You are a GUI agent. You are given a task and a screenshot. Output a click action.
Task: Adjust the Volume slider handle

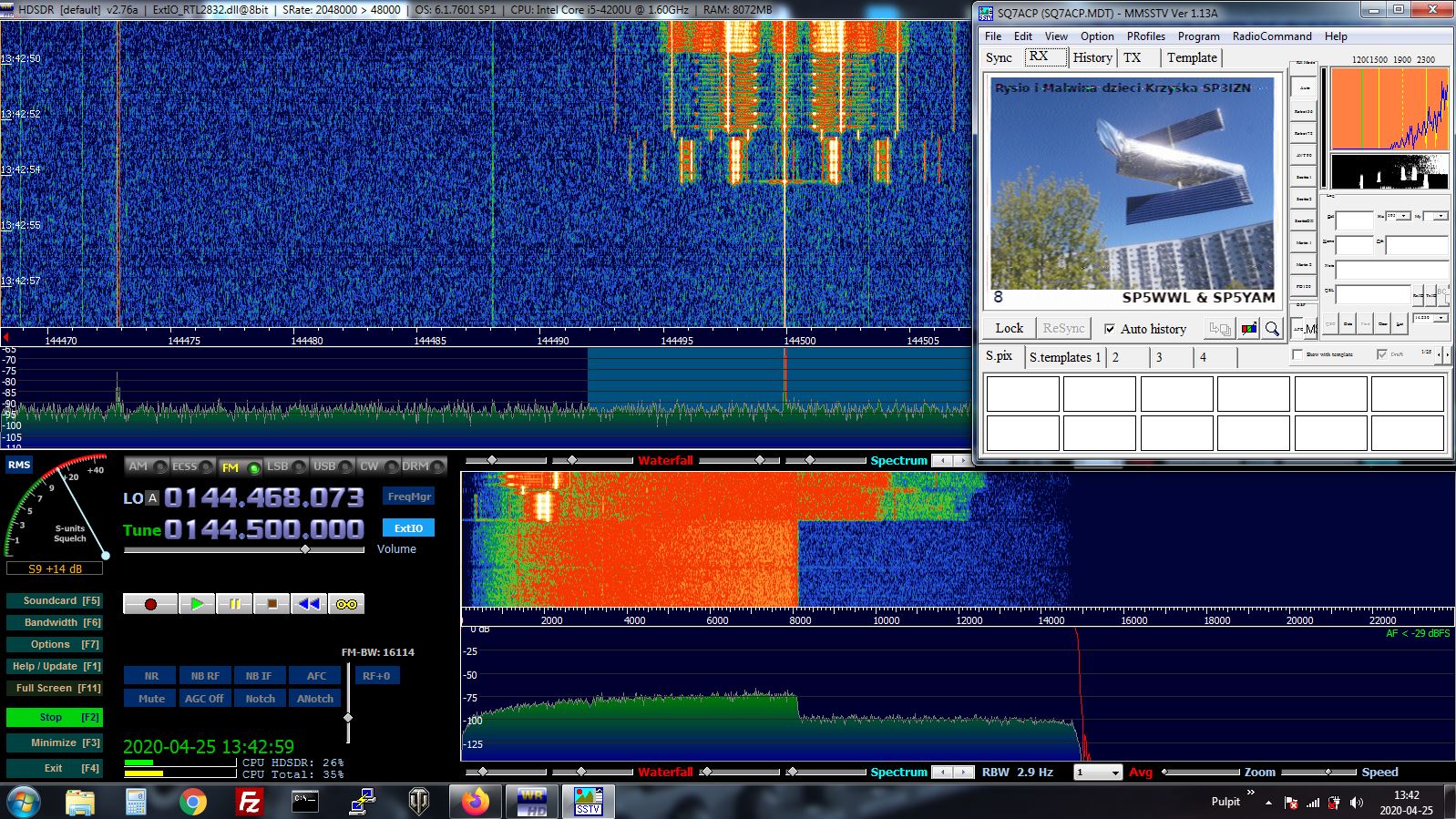point(305,549)
